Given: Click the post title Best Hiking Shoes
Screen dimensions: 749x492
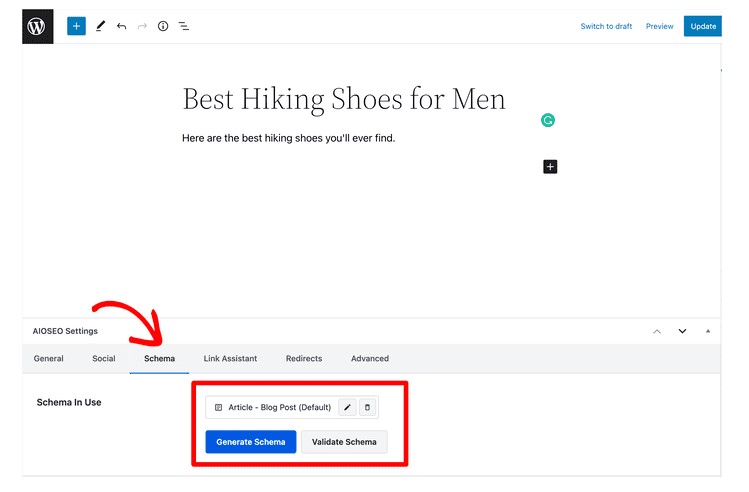Looking at the screenshot, I should click(344, 99).
